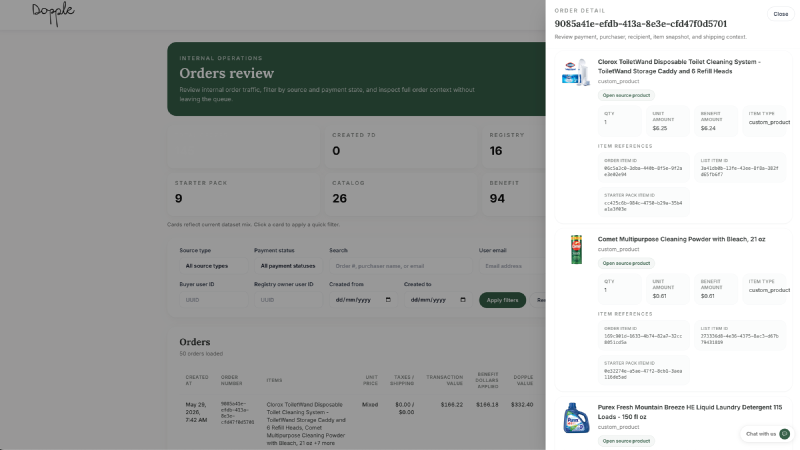Click the Apply filters button

[x=502, y=300]
